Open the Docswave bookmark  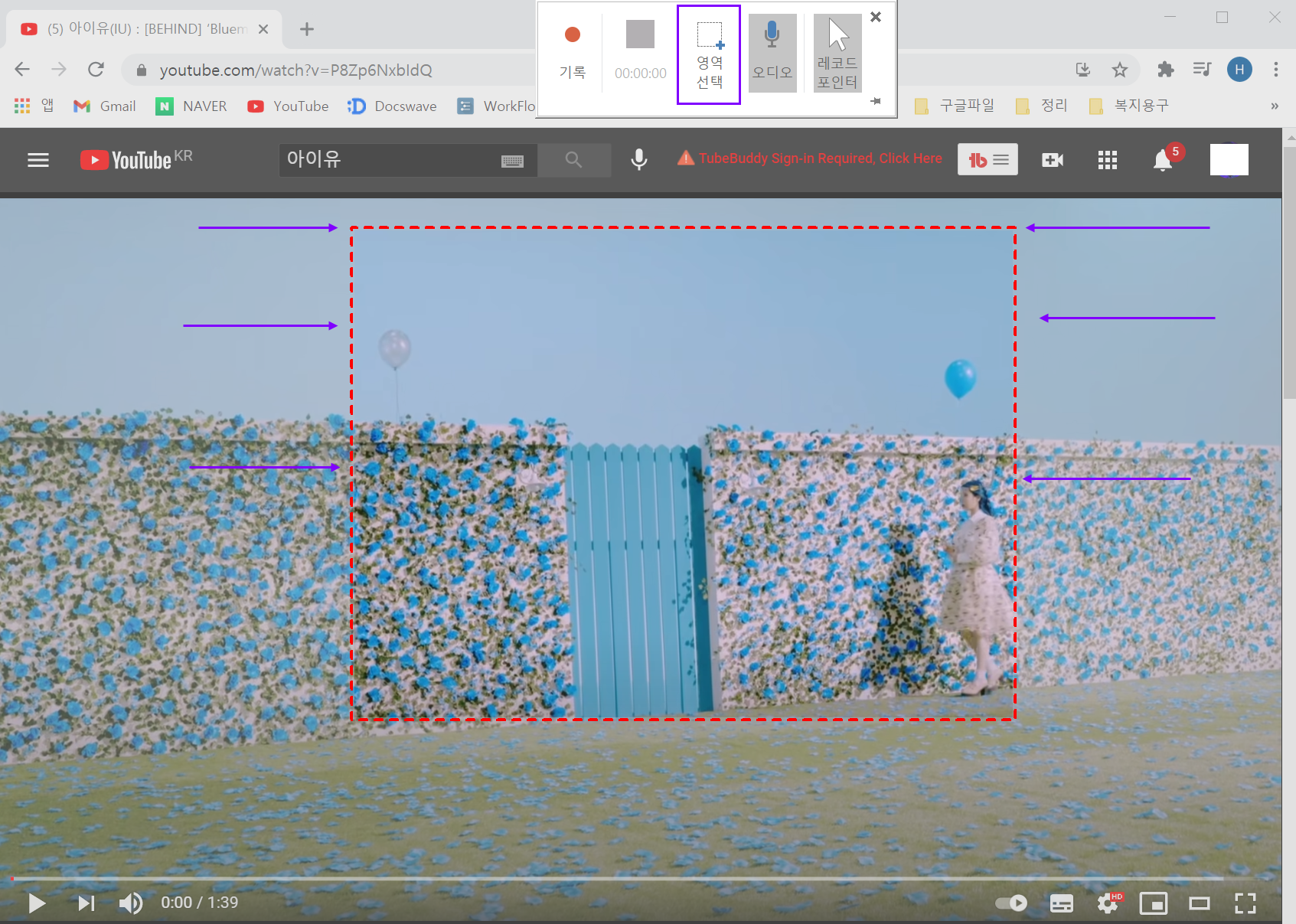[392, 106]
